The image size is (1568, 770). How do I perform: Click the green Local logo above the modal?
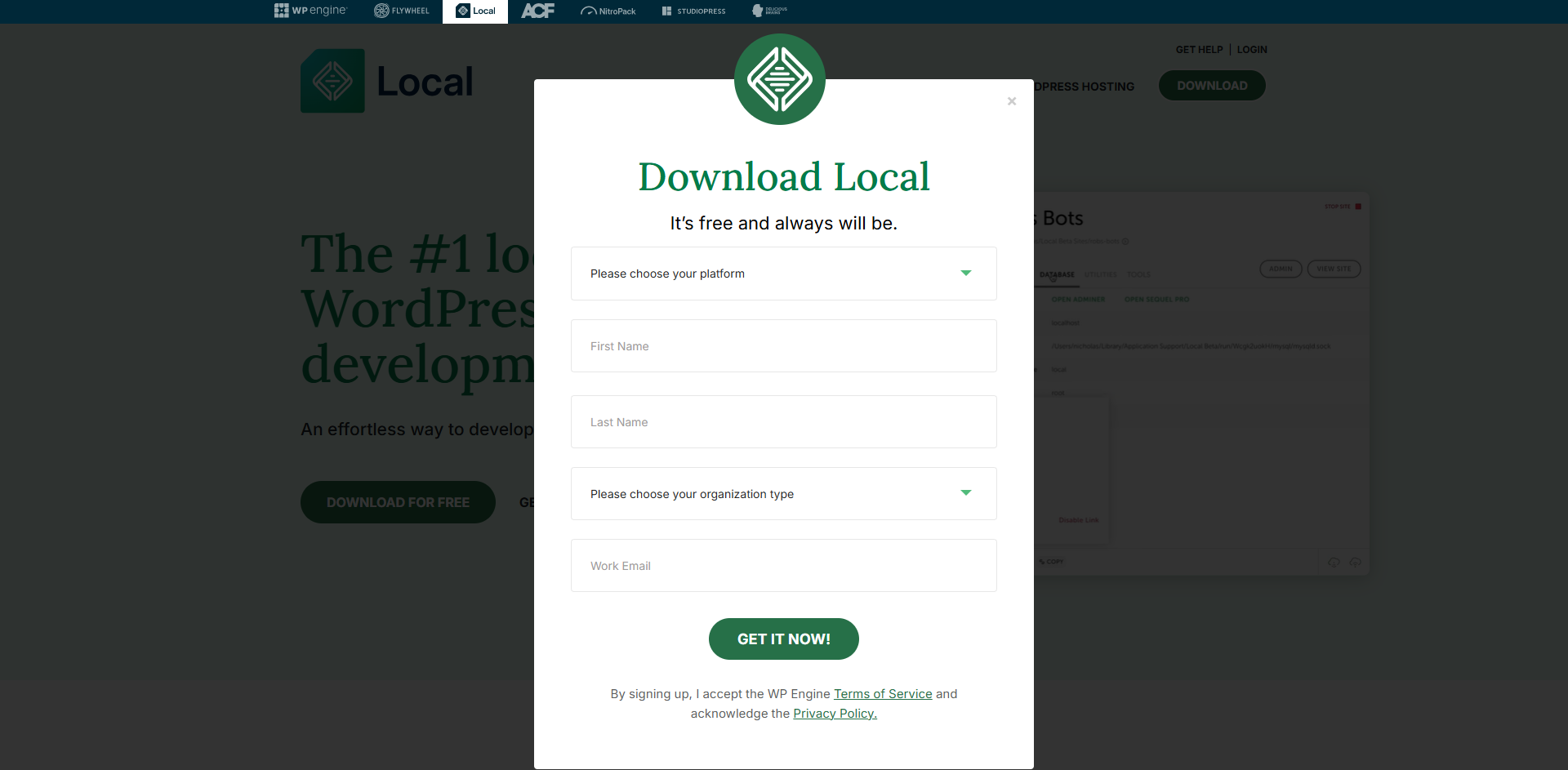780,78
